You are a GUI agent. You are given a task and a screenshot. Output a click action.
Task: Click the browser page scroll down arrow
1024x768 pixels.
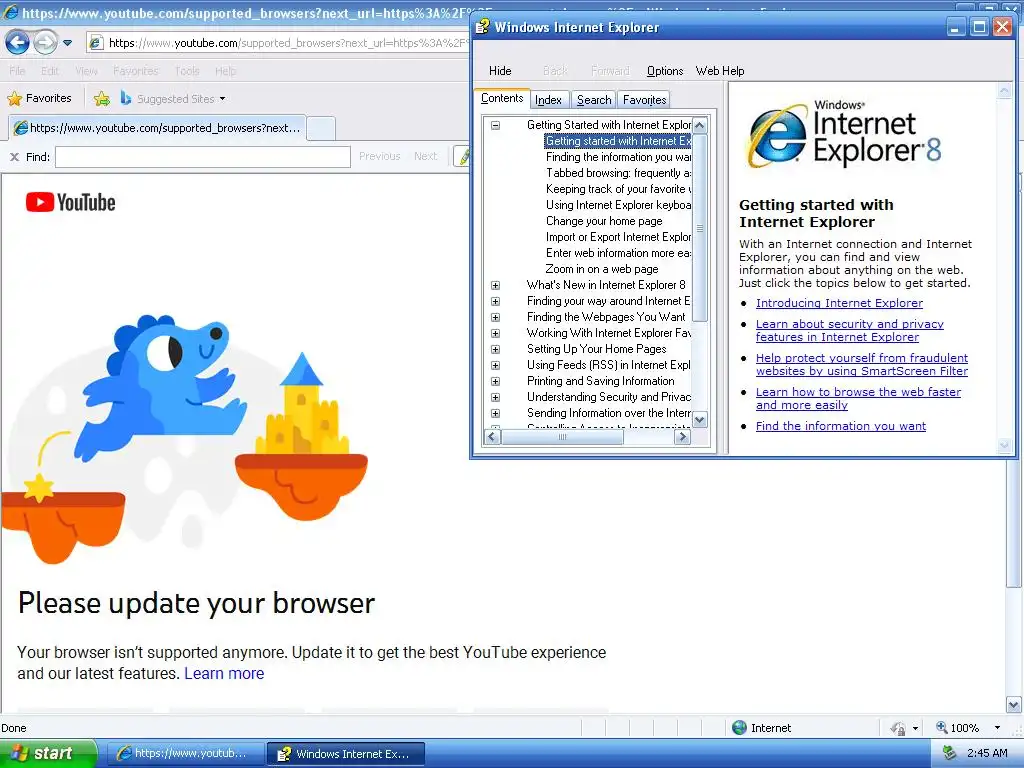pyautogui.click(x=1013, y=705)
